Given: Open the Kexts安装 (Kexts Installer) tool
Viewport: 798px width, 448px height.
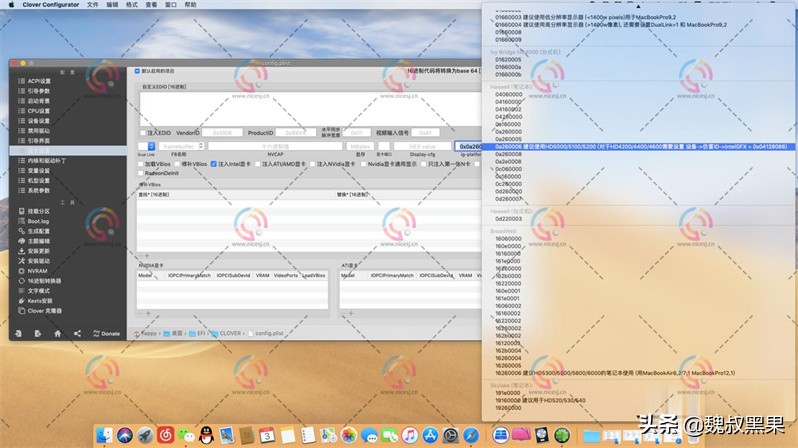Looking at the screenshot, I should (35, 301).
